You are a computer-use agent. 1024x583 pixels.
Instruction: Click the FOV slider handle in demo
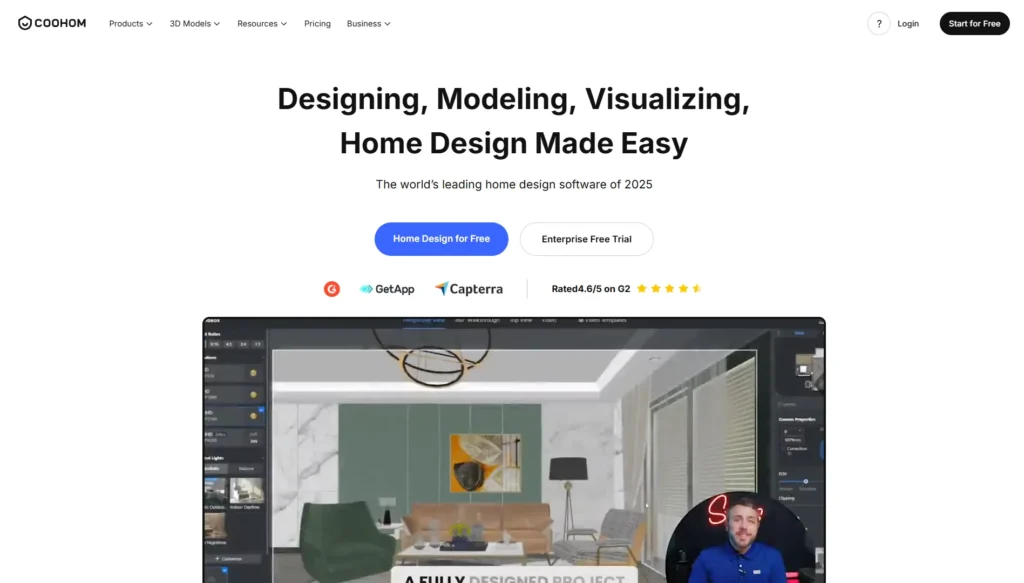pyautogui.click(x=805, y=481)
